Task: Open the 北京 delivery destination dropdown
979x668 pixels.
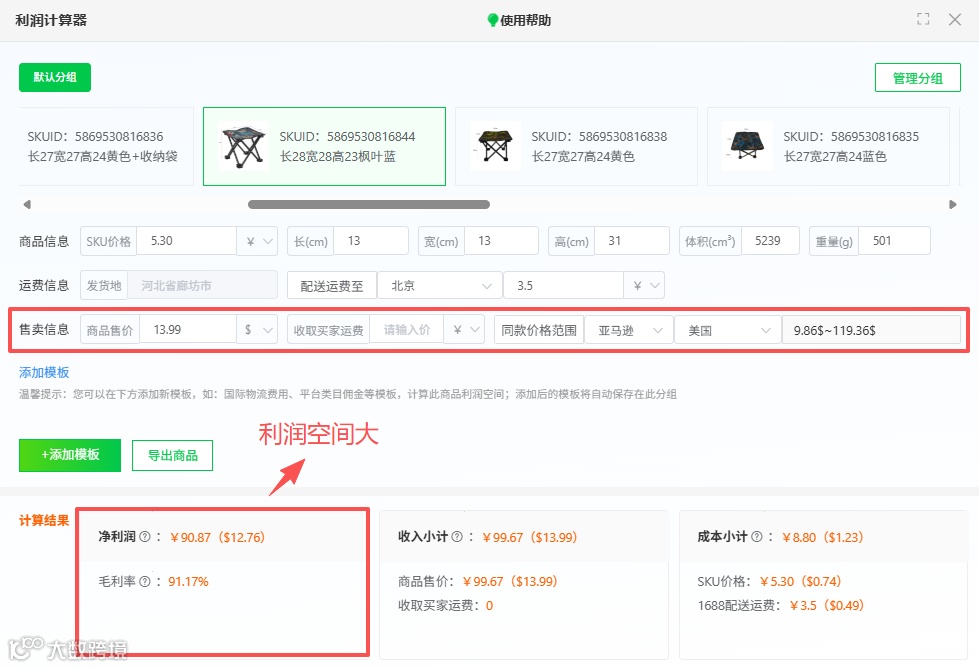Action: [x=440, y=285]
